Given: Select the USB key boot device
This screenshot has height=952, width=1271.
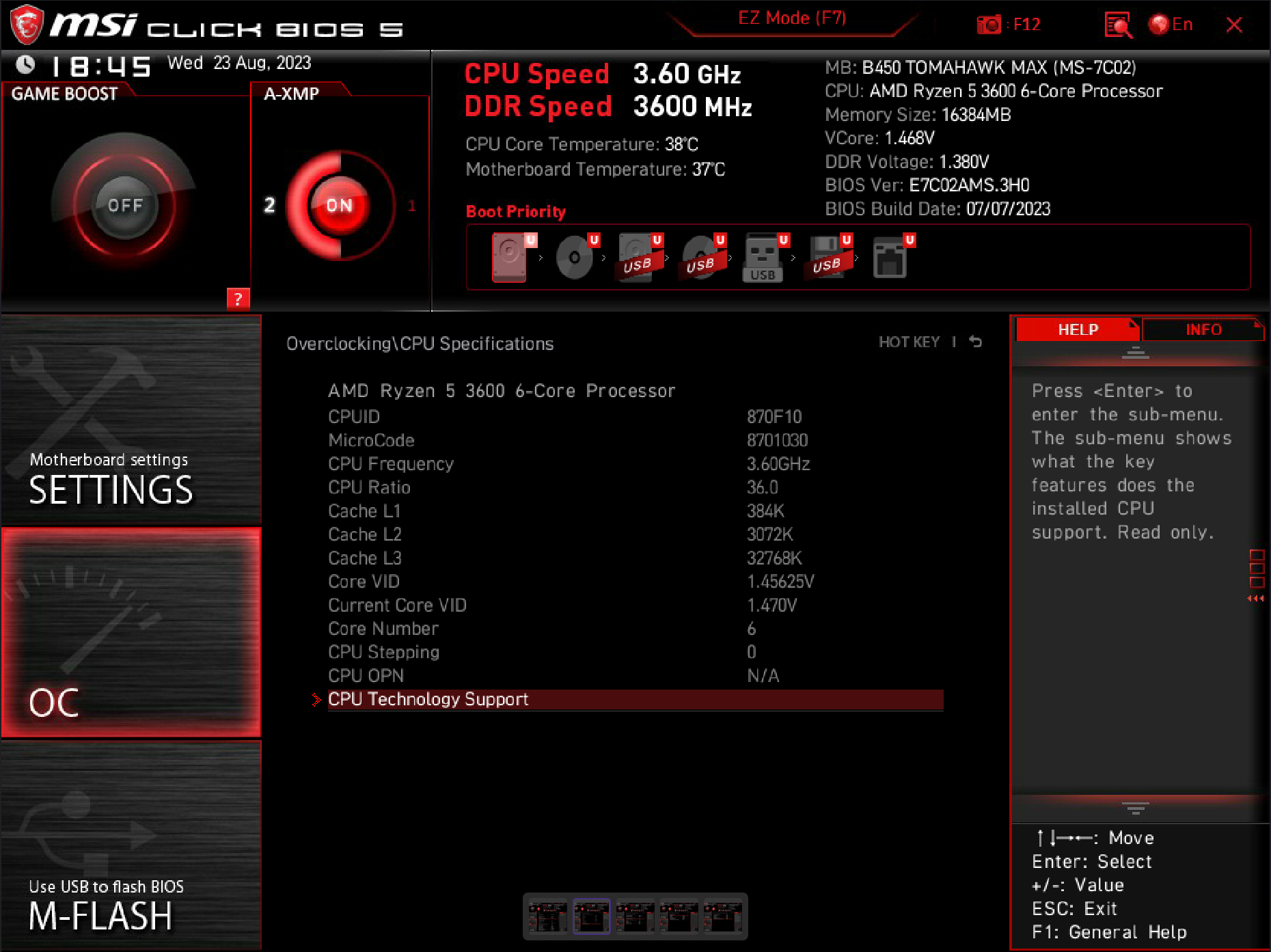Looking at the screenshot, I should (x=763, y=257).
